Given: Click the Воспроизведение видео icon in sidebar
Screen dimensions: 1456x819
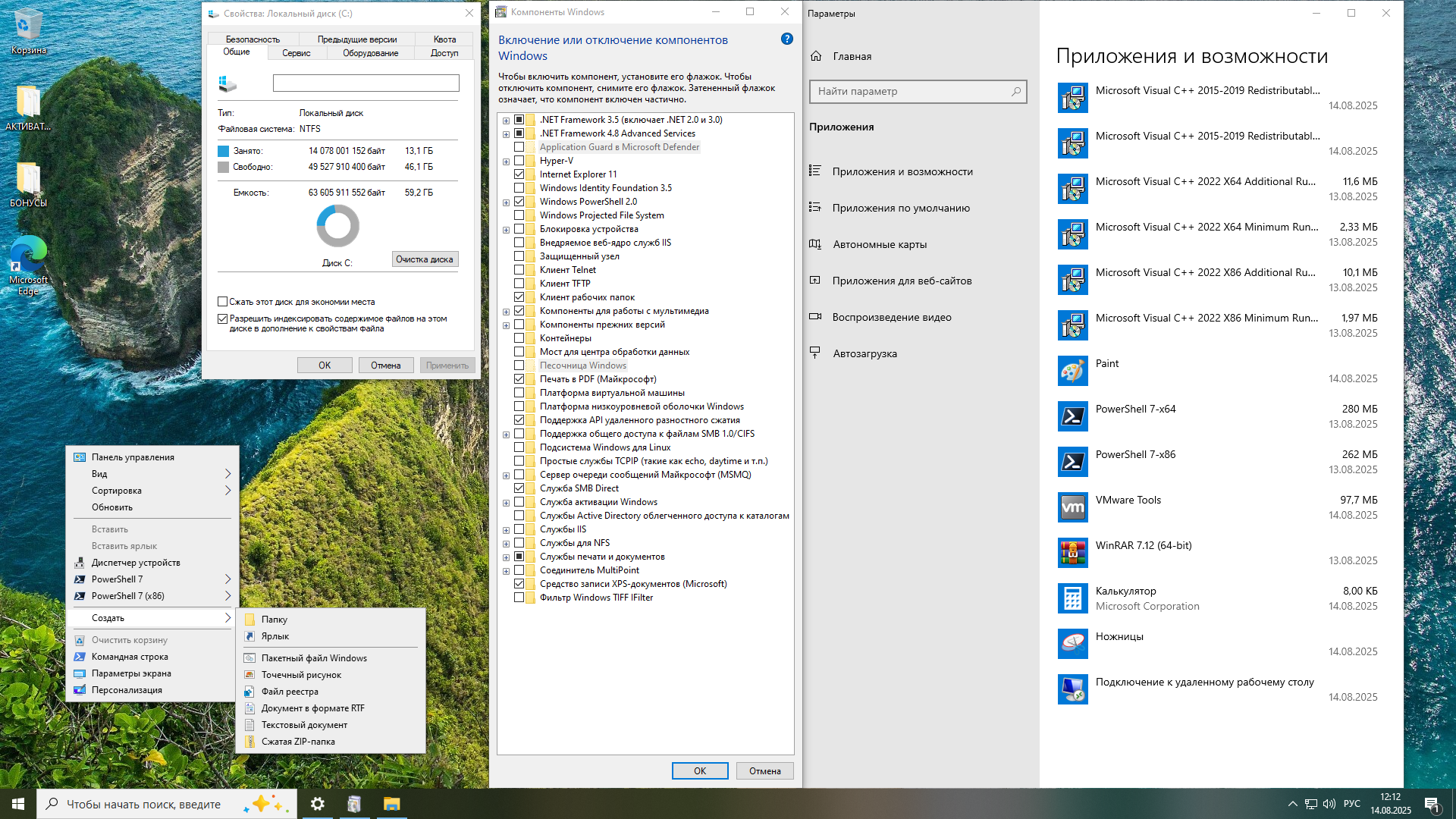Looking at the screenshot, I should click(815, 317).
